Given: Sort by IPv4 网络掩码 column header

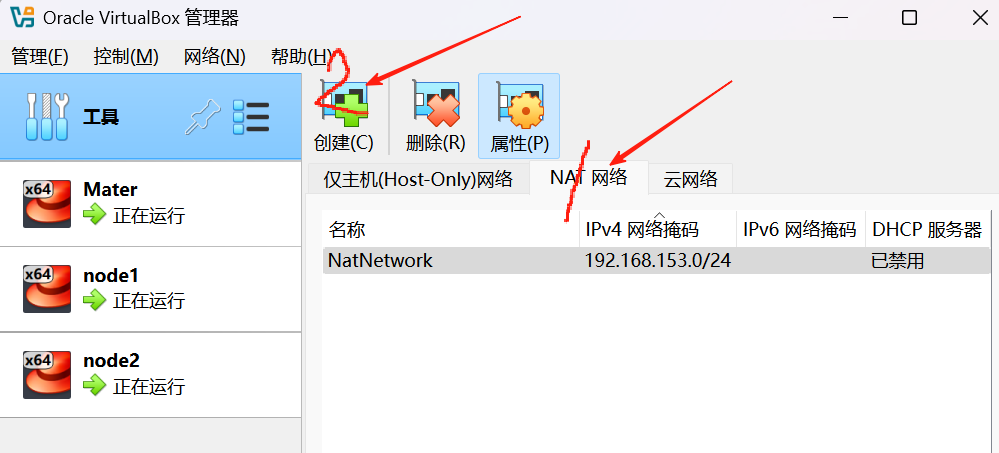Looking at the screenshot, I should click(x=658, y=229).
